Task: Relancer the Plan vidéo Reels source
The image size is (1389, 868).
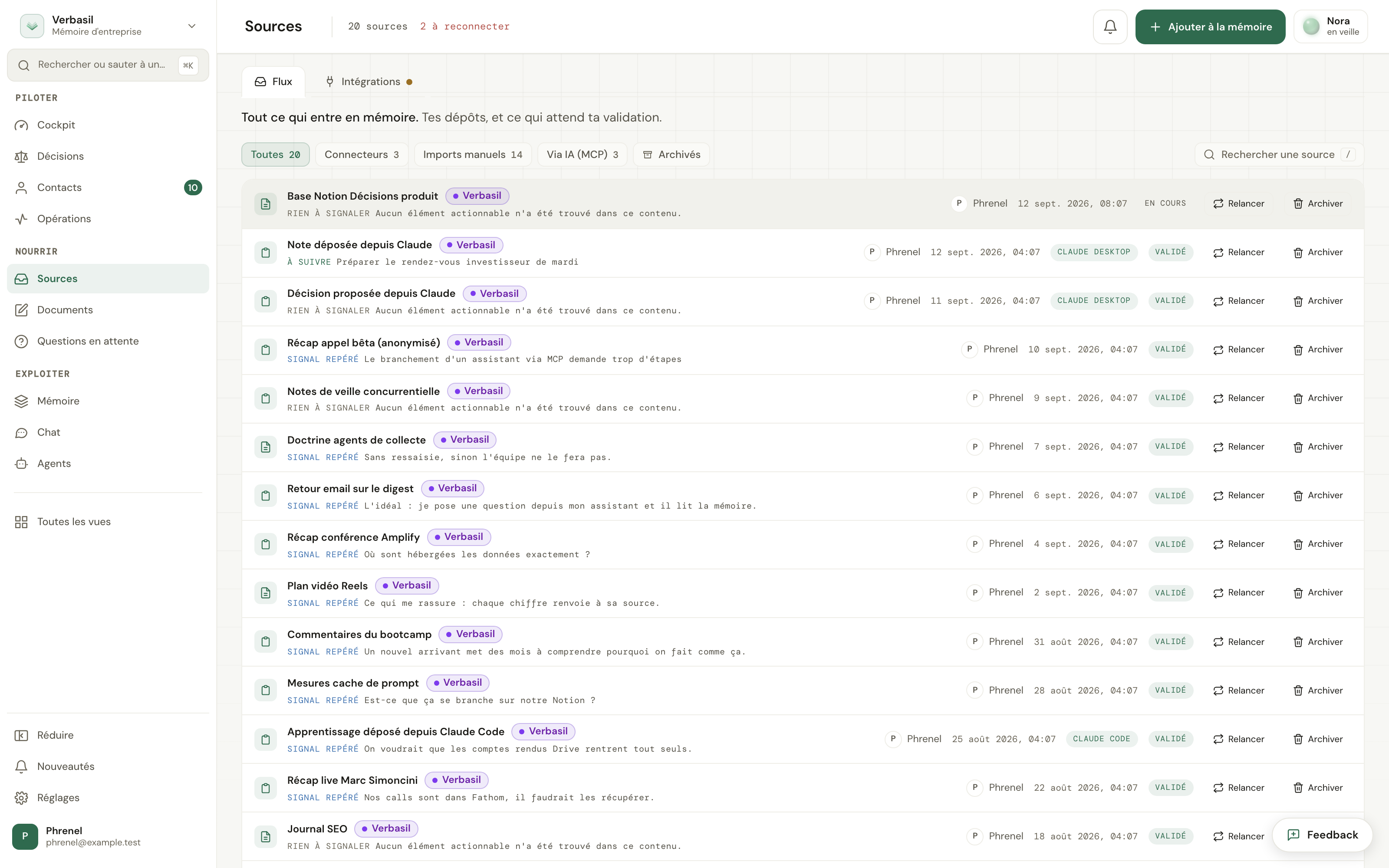Action: coord(1239,592)
